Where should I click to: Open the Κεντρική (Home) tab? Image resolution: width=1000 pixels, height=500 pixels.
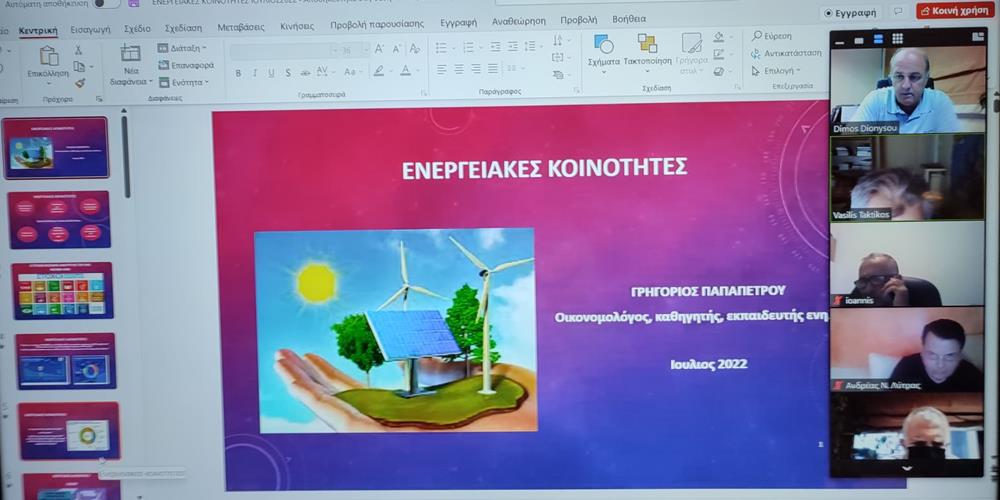click(x=38, y=30)
